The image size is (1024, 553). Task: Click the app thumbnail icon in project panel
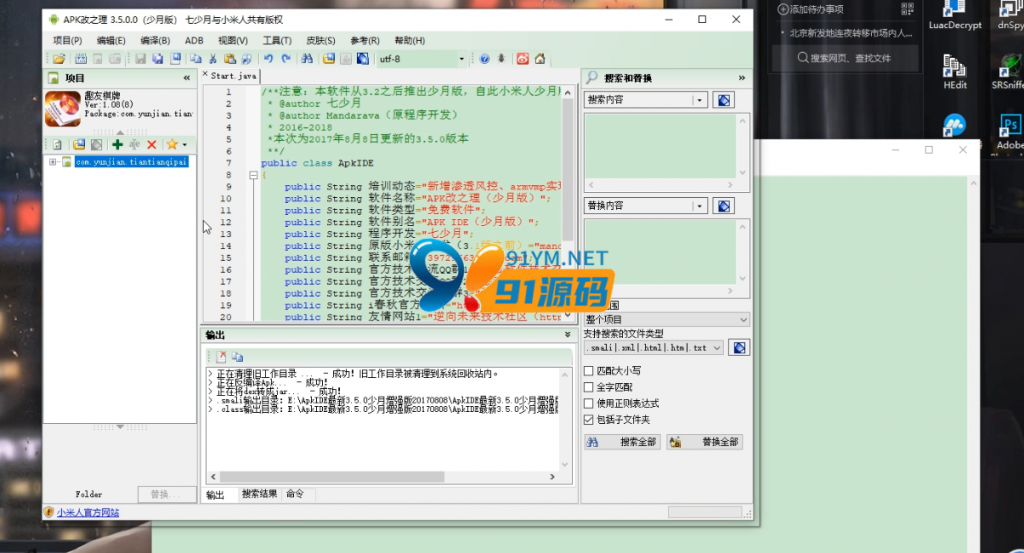click(63, 108)
